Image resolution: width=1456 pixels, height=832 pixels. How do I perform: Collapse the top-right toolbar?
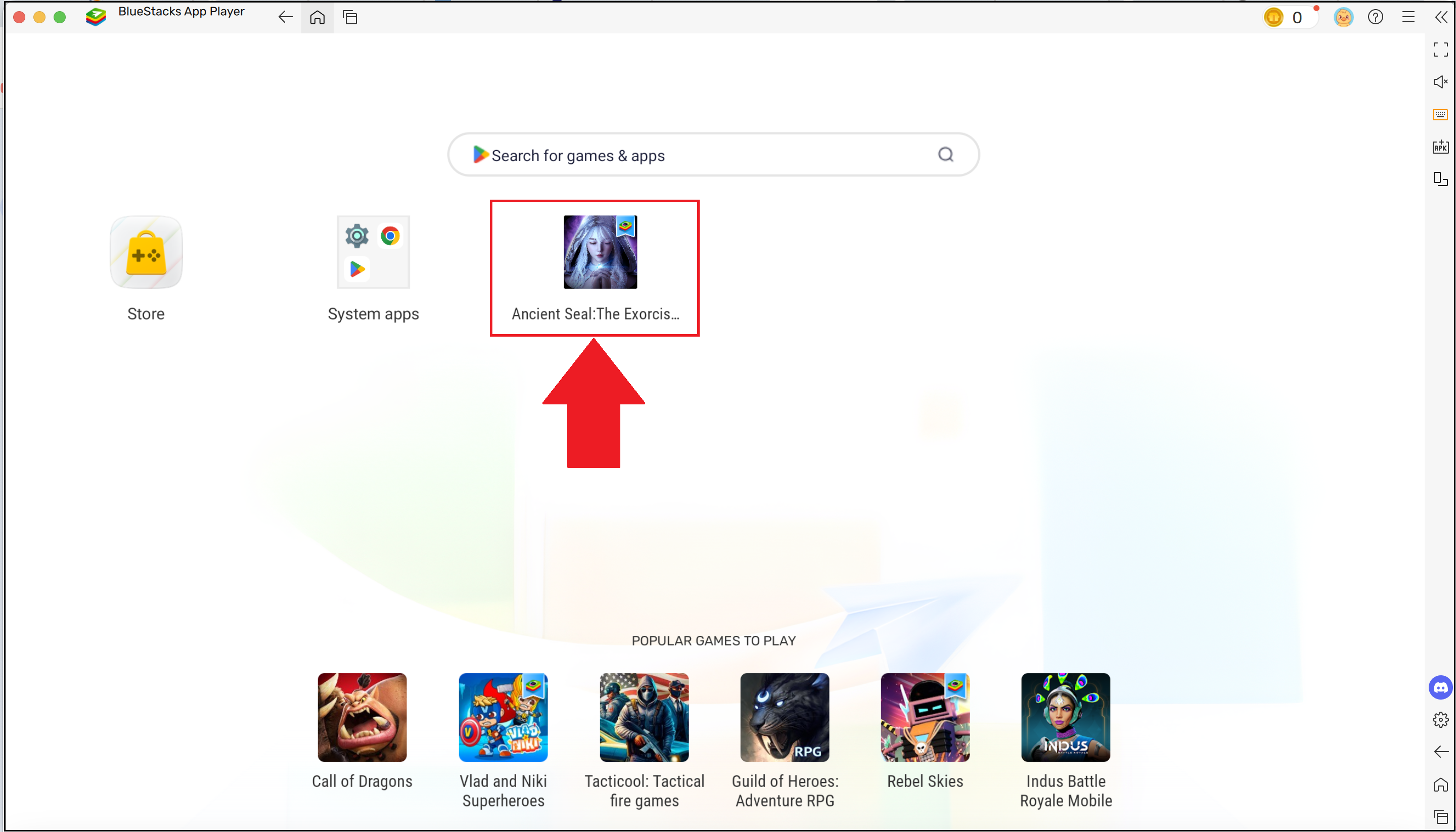tap(1441, 17)
